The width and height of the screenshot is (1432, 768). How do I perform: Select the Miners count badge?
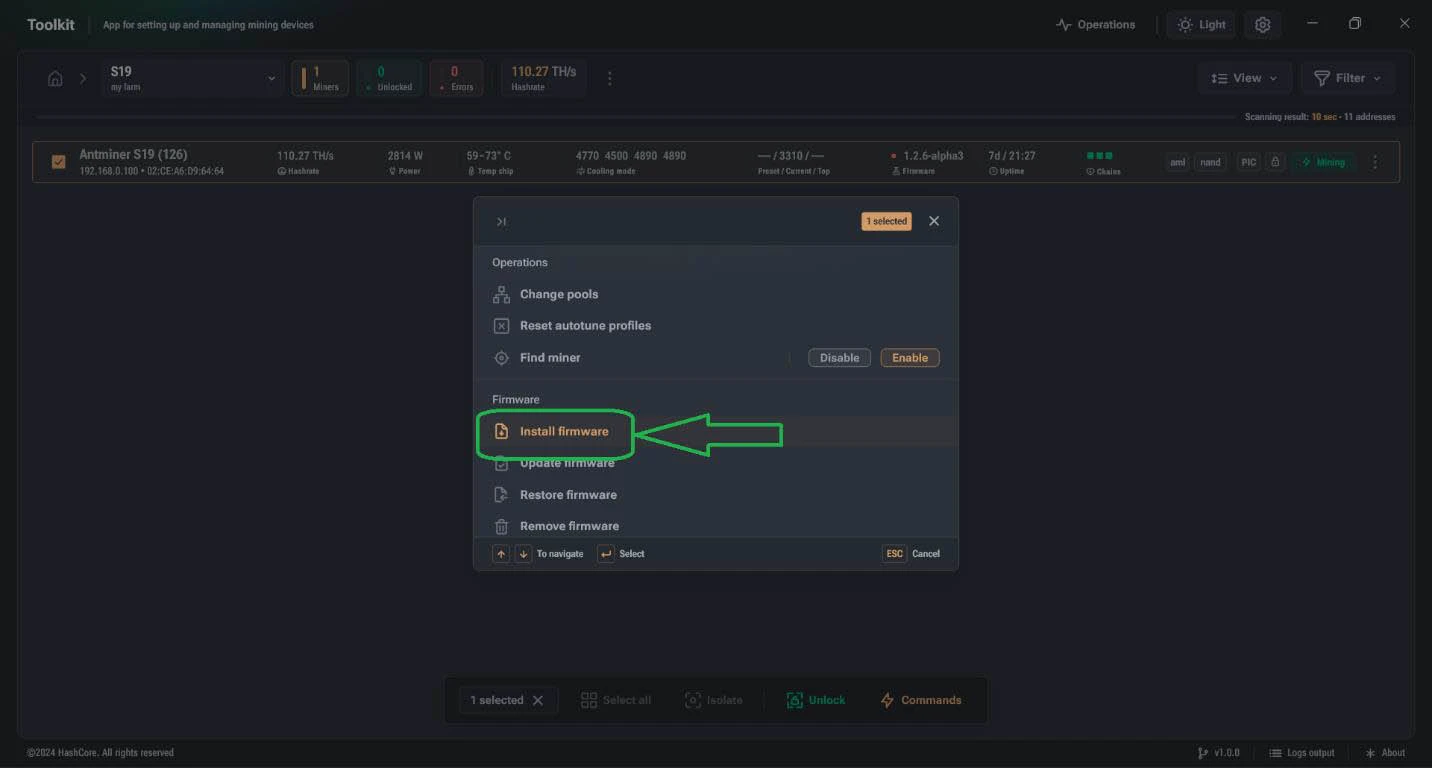pyautogui.click(x=320, y=78)
